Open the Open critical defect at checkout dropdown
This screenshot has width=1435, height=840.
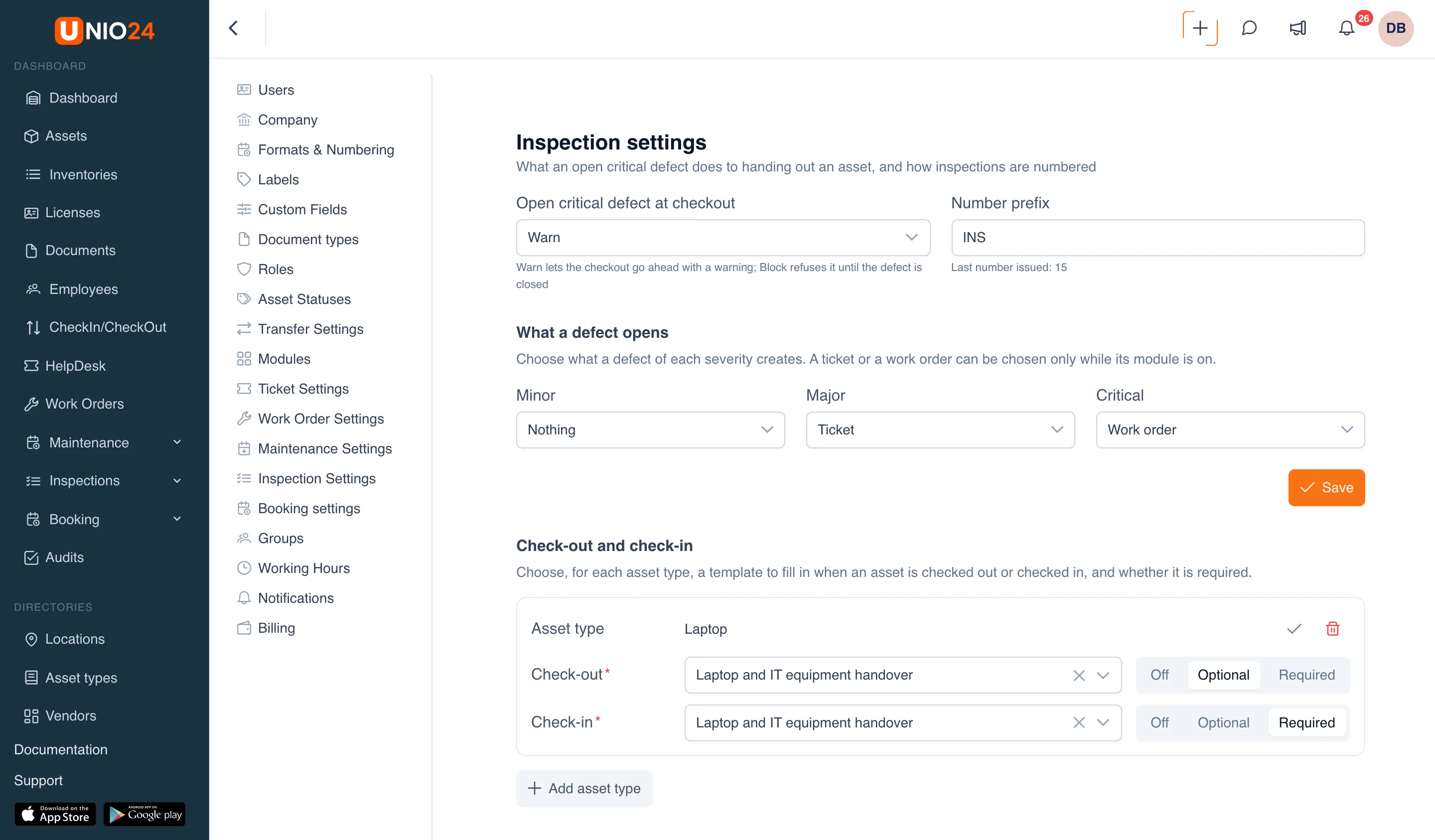tap(722, 238)
